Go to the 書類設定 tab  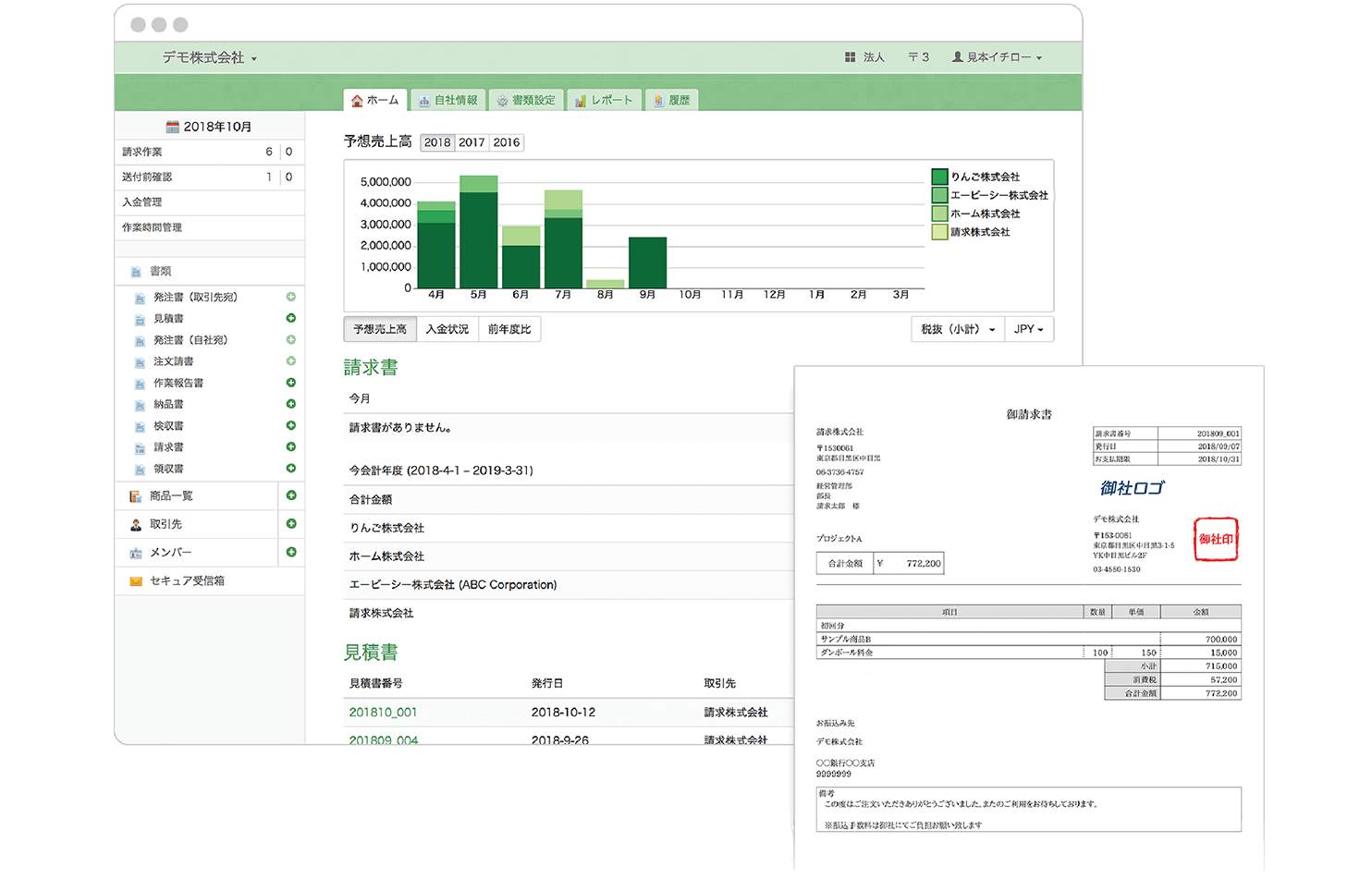pyautogui.click(x=526, y=100)
